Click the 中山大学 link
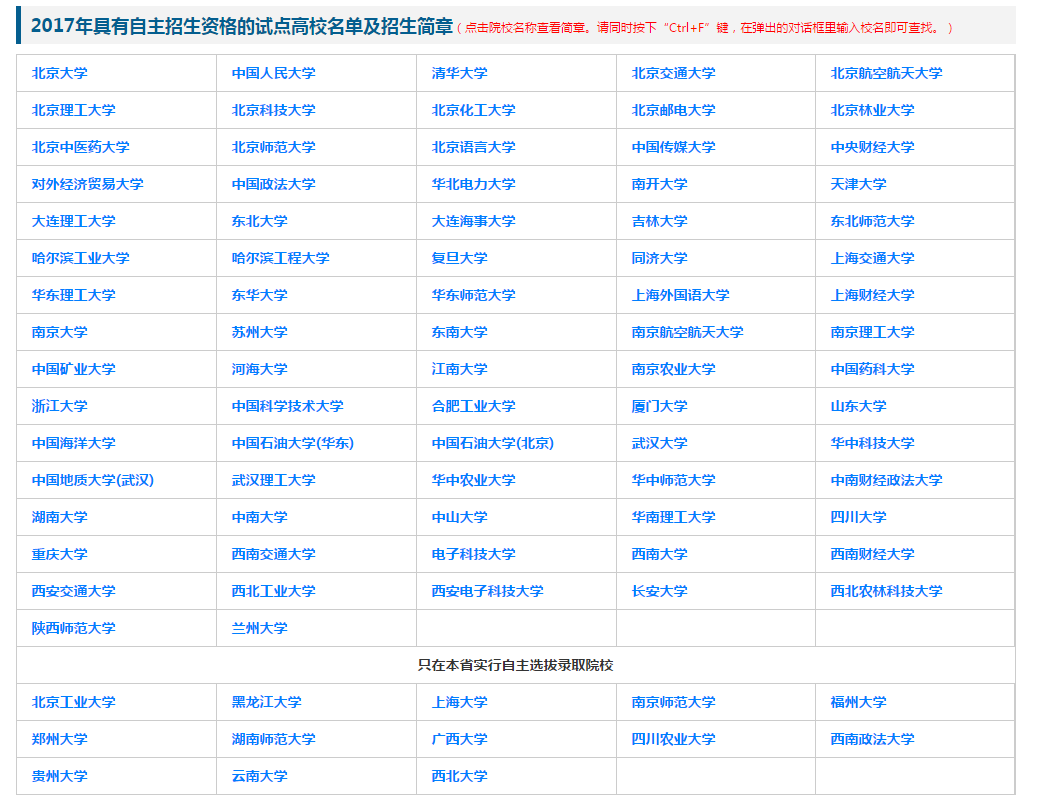1037x802 pixels. coord(459,518)
